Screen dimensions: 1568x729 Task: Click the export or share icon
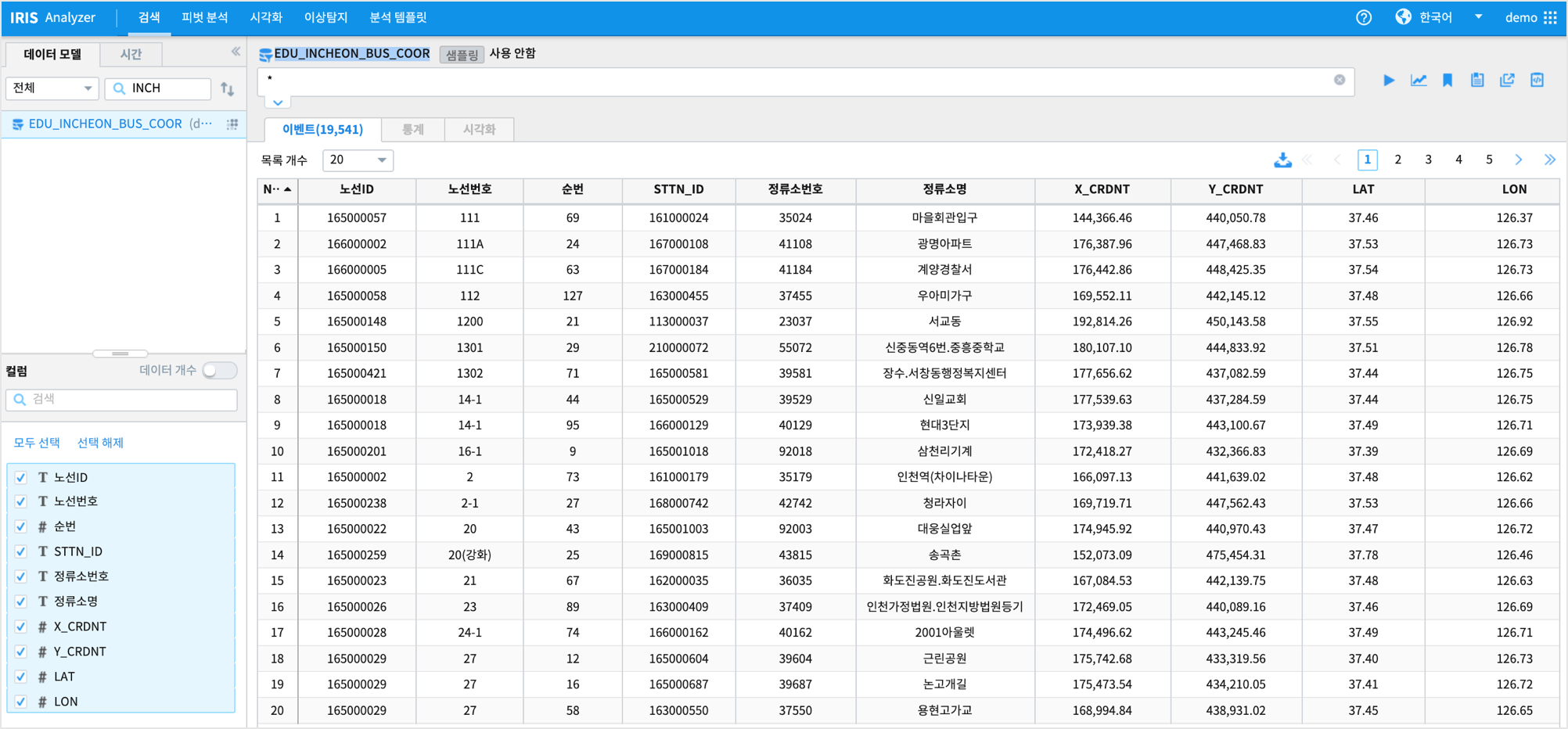[x=1507, y=80]
